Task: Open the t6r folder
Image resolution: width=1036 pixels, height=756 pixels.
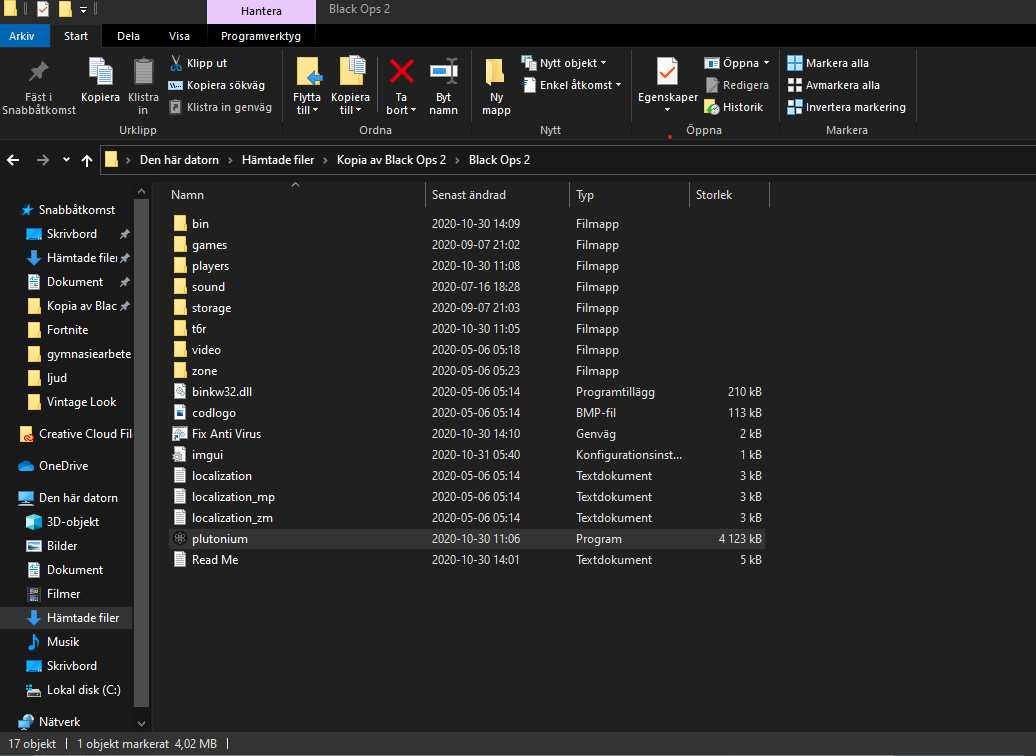Action: tap(467, 328)
